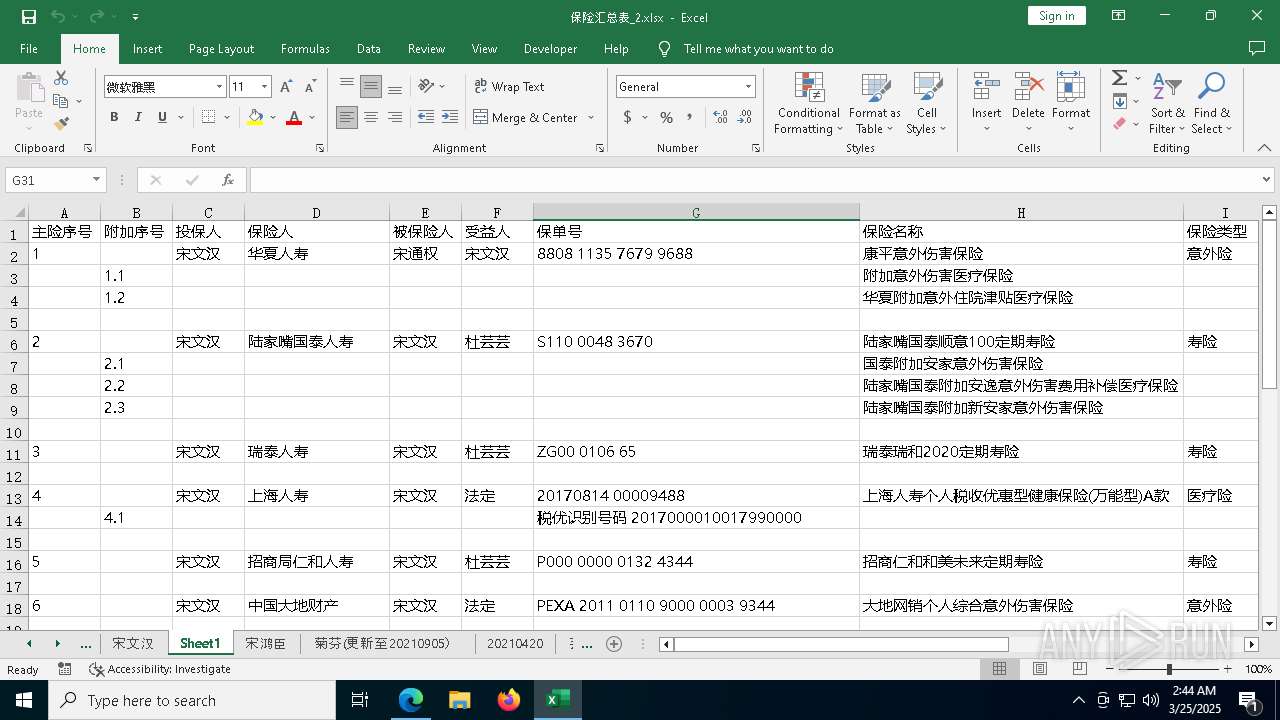Expand the Borders dropdown arrow
Screen dimensions: 1280x720
point(227,117)
